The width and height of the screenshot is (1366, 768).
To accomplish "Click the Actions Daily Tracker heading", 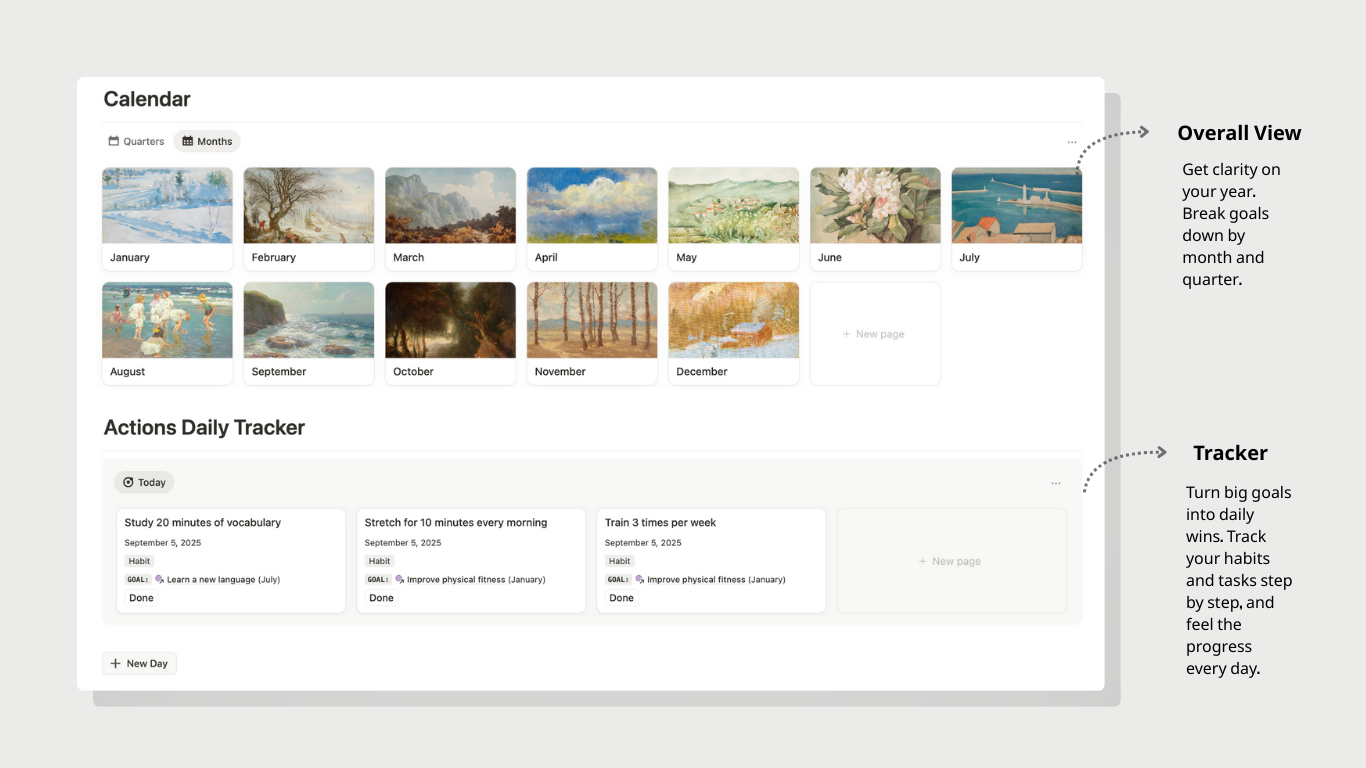I will point(204,428).
